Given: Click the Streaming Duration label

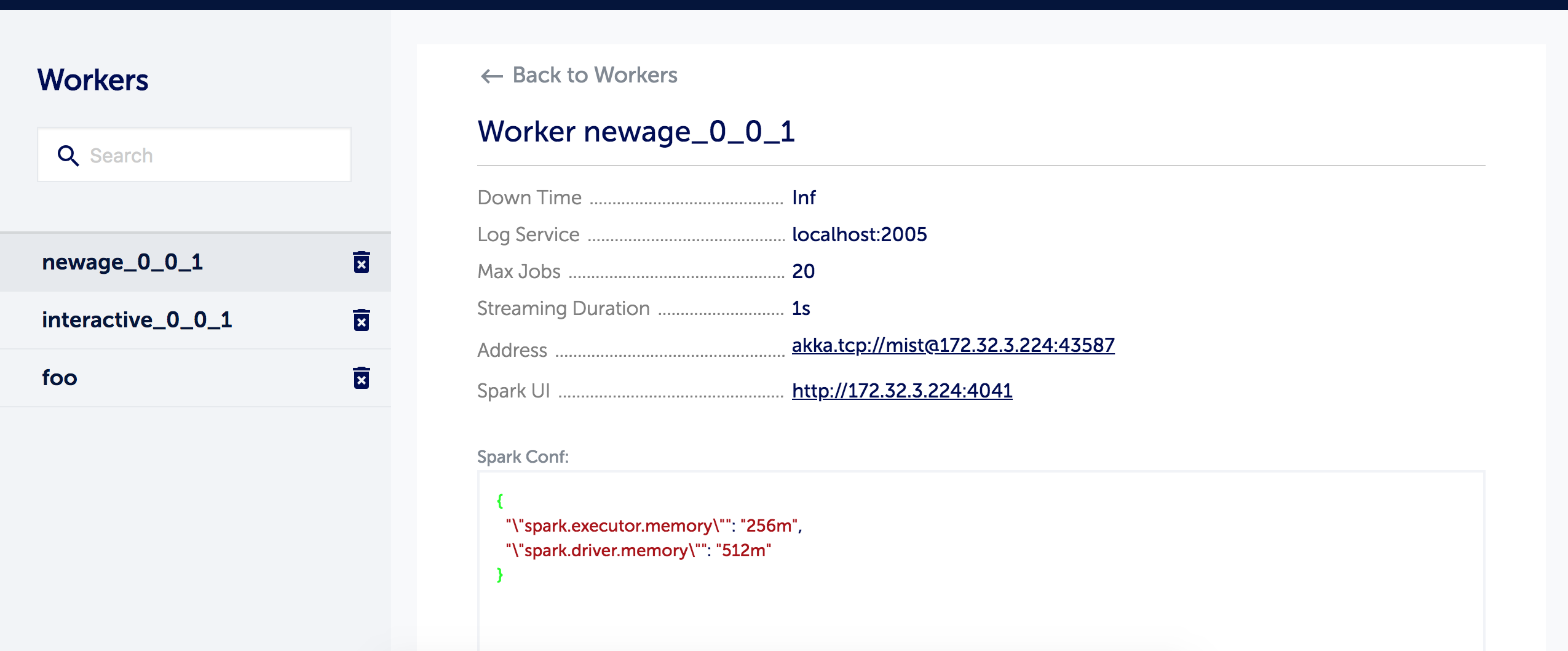Looking at the screenshot, I should tap(564, 308).
